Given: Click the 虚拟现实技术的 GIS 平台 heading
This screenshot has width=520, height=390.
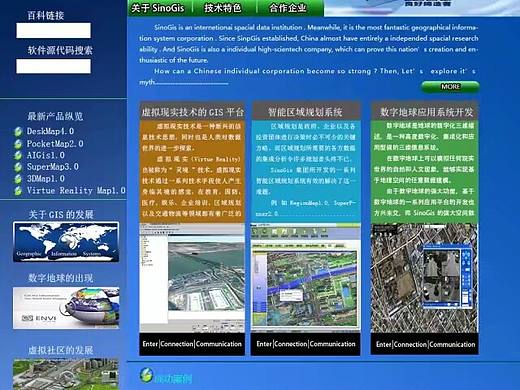Looking at the screenshot, I should tap(193, 112).
